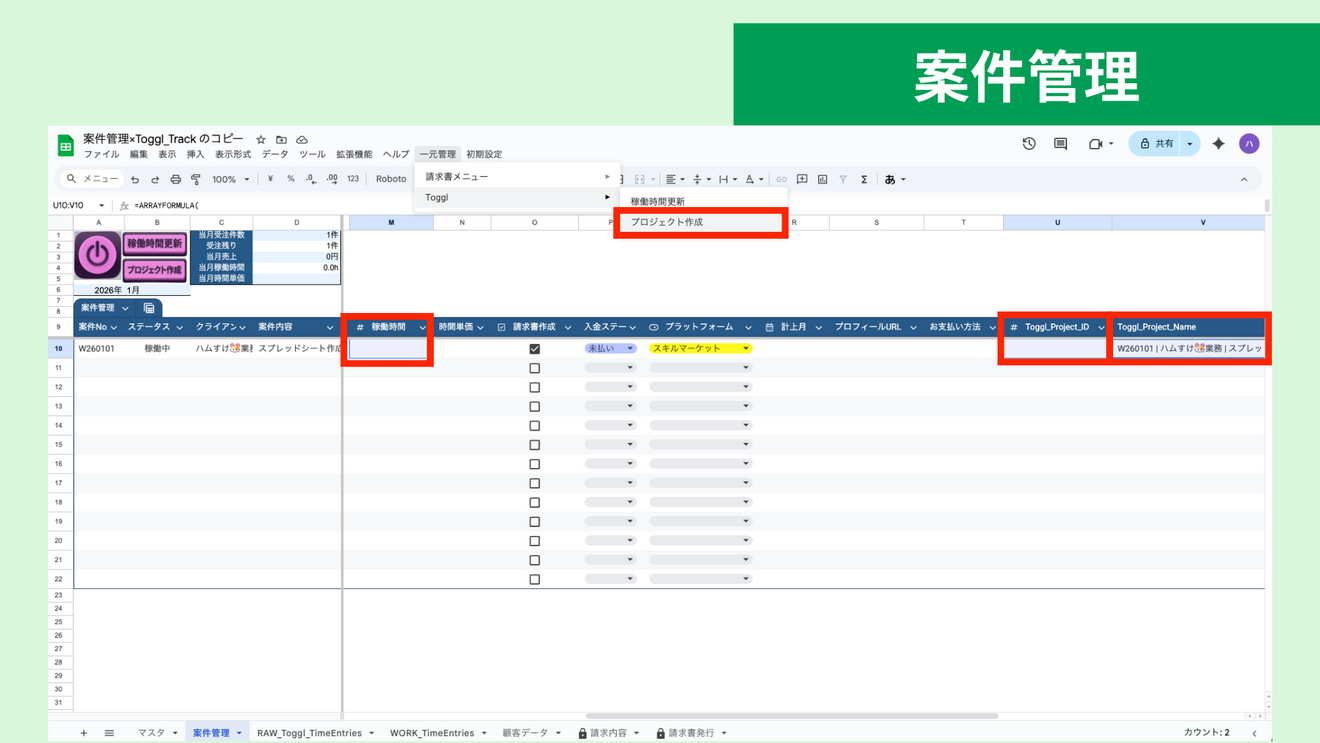Check the 請求書作成 checkbox in row 16
Viewport: 1320px width, 743px height.
click(x=535, y=464)
